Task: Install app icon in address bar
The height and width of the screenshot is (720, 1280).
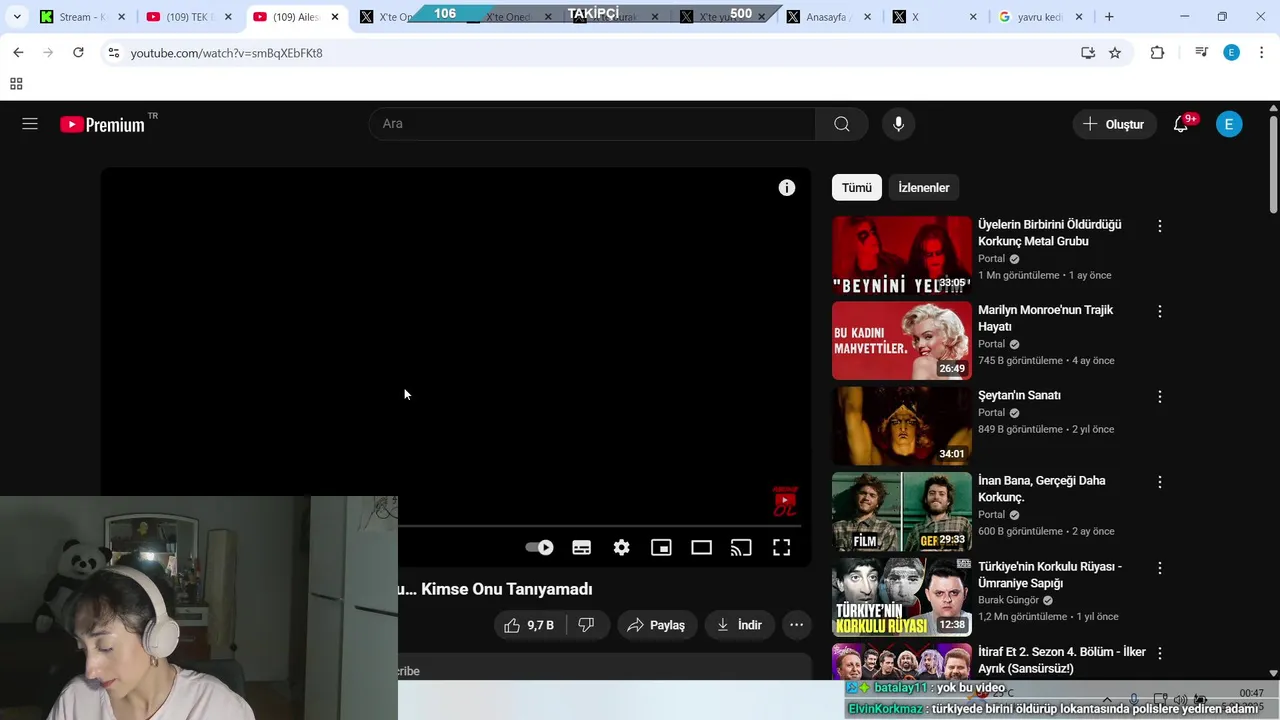Action: [1088, 53]
